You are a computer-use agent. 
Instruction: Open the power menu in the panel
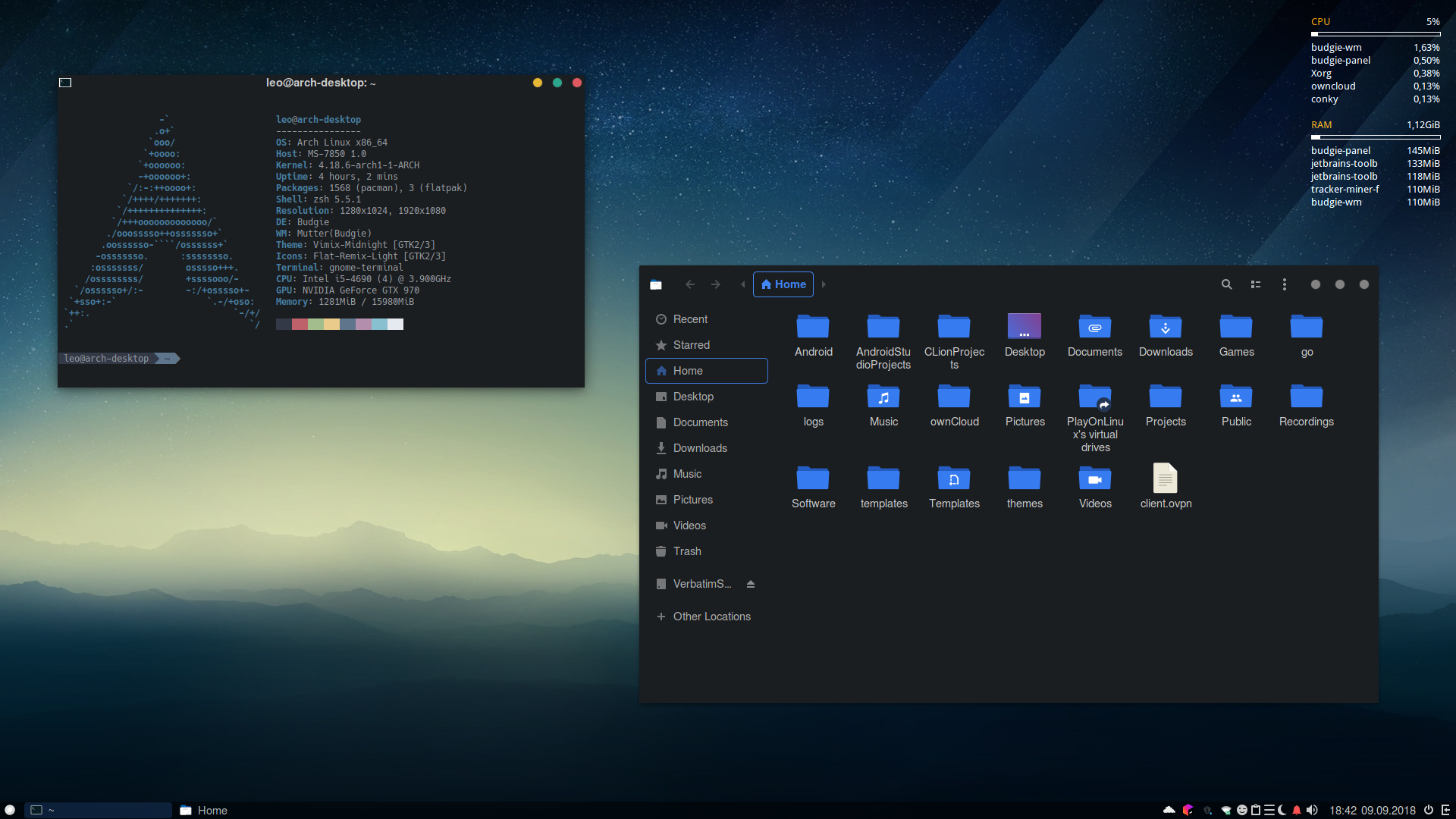[x=1429, y=810]
